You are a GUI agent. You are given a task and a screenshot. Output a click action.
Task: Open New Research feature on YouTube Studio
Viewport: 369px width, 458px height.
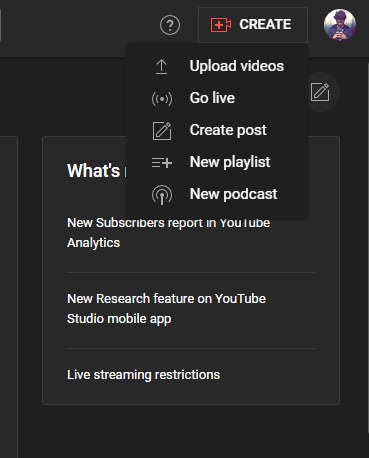(166, 309)
